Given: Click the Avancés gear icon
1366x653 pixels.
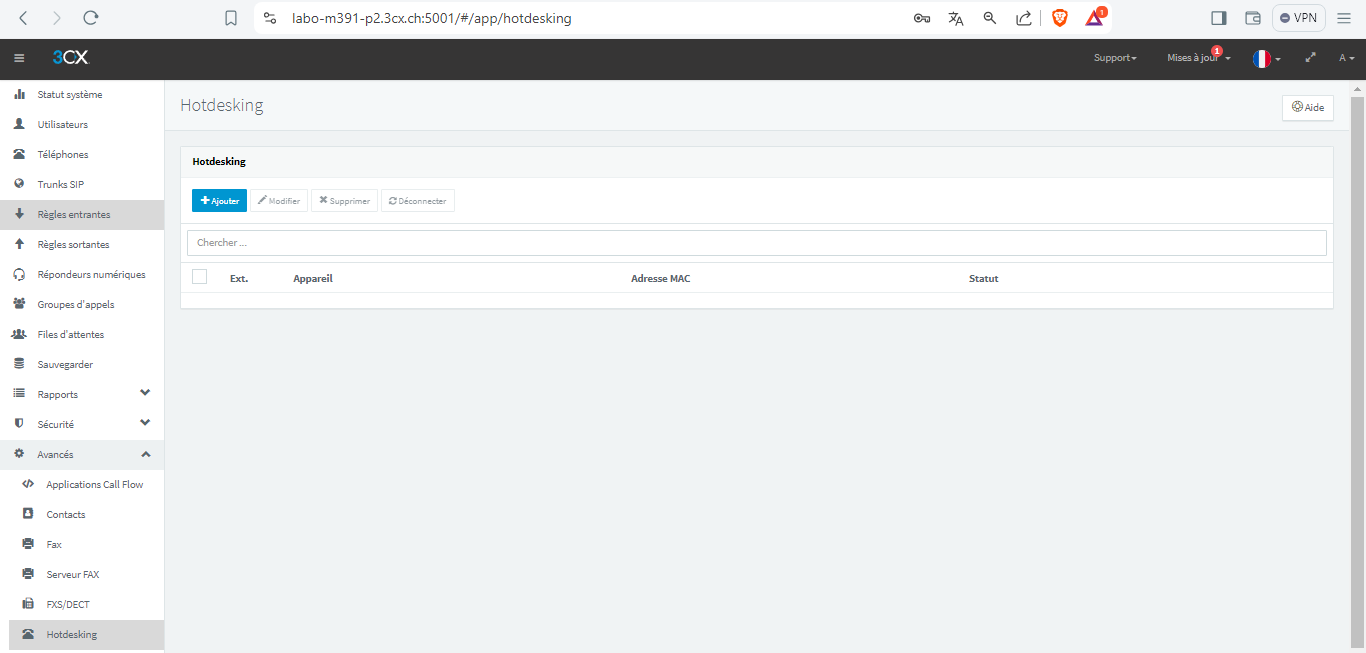Looking at the screenshot, I should [19, 454].
